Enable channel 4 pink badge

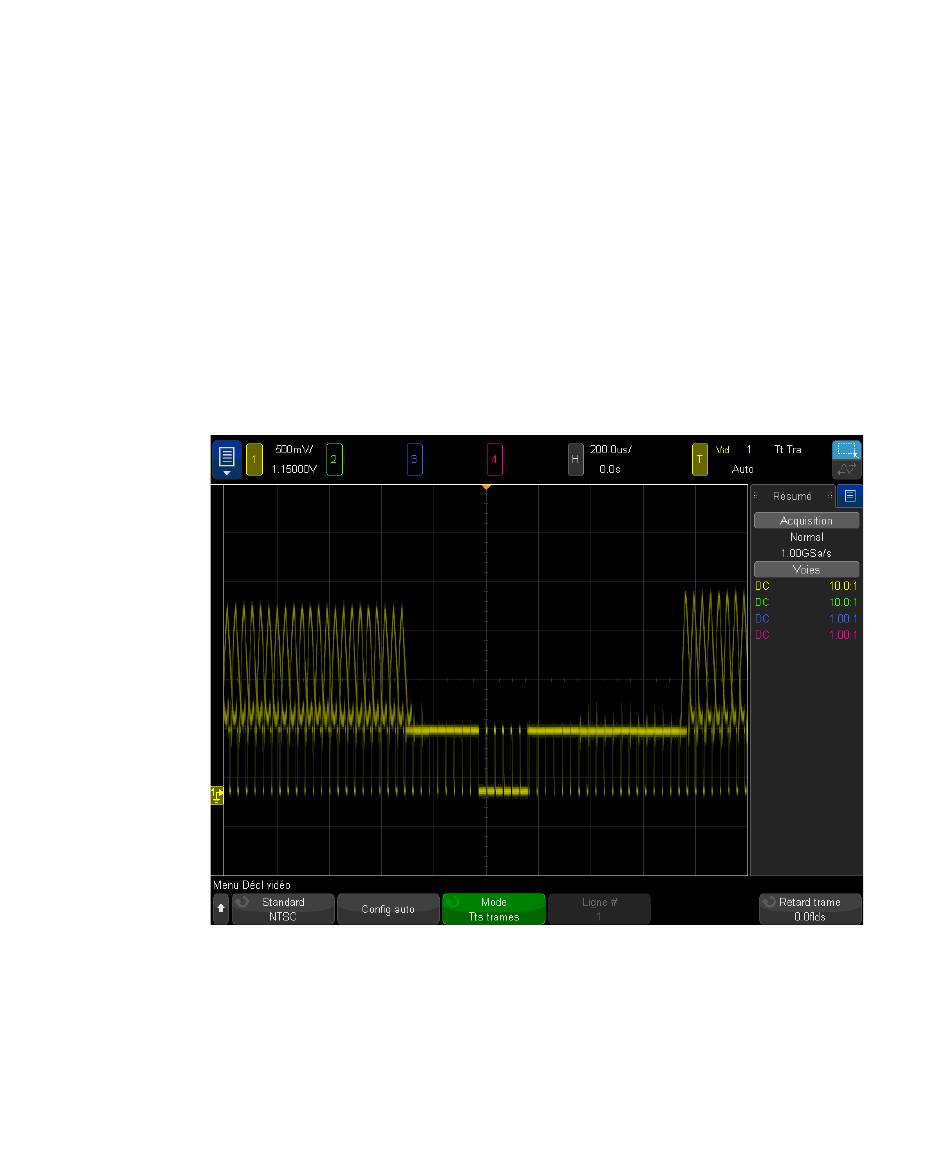(x=495, y=459)
